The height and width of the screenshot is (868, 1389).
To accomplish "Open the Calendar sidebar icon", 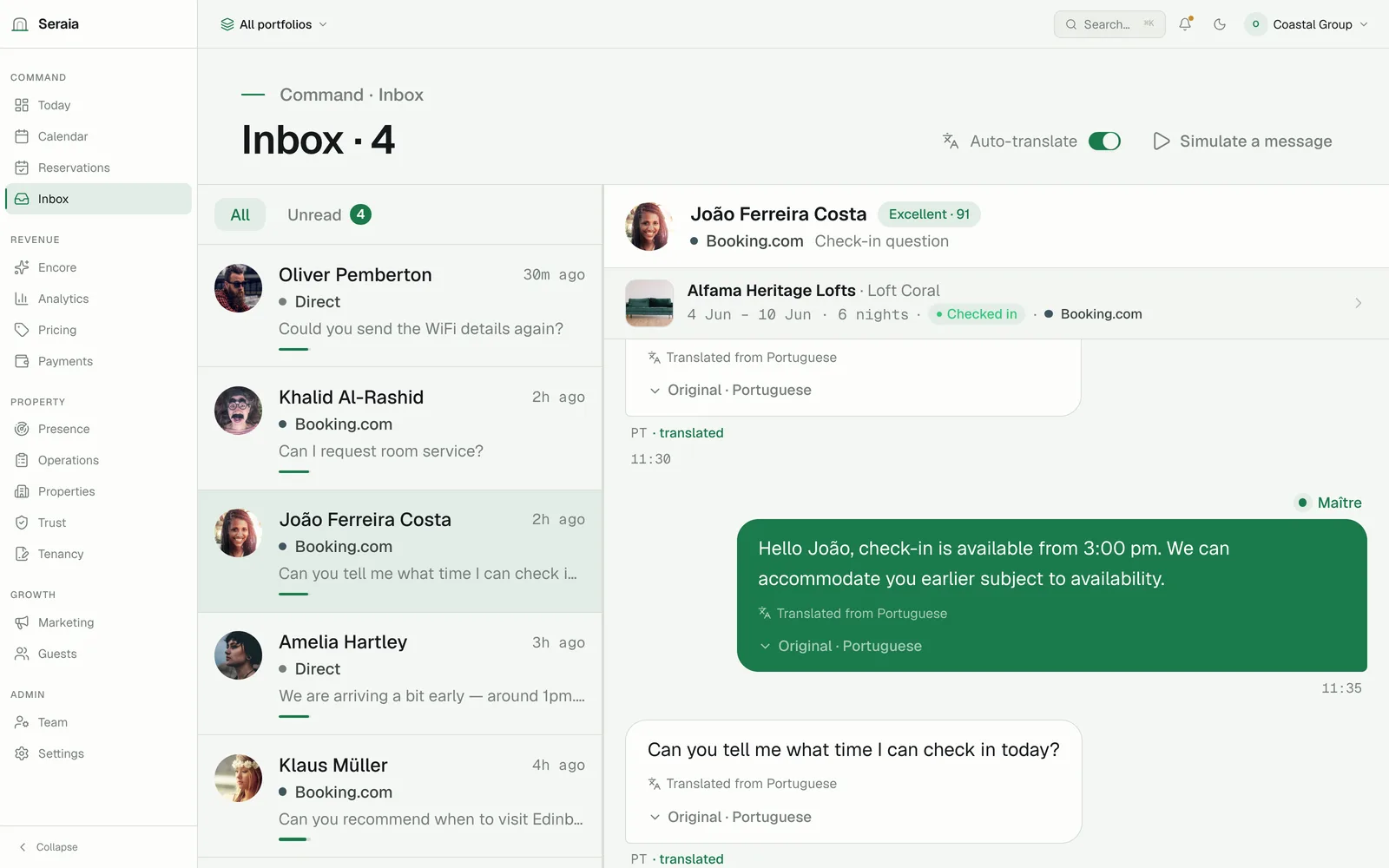I will point(22,136).
